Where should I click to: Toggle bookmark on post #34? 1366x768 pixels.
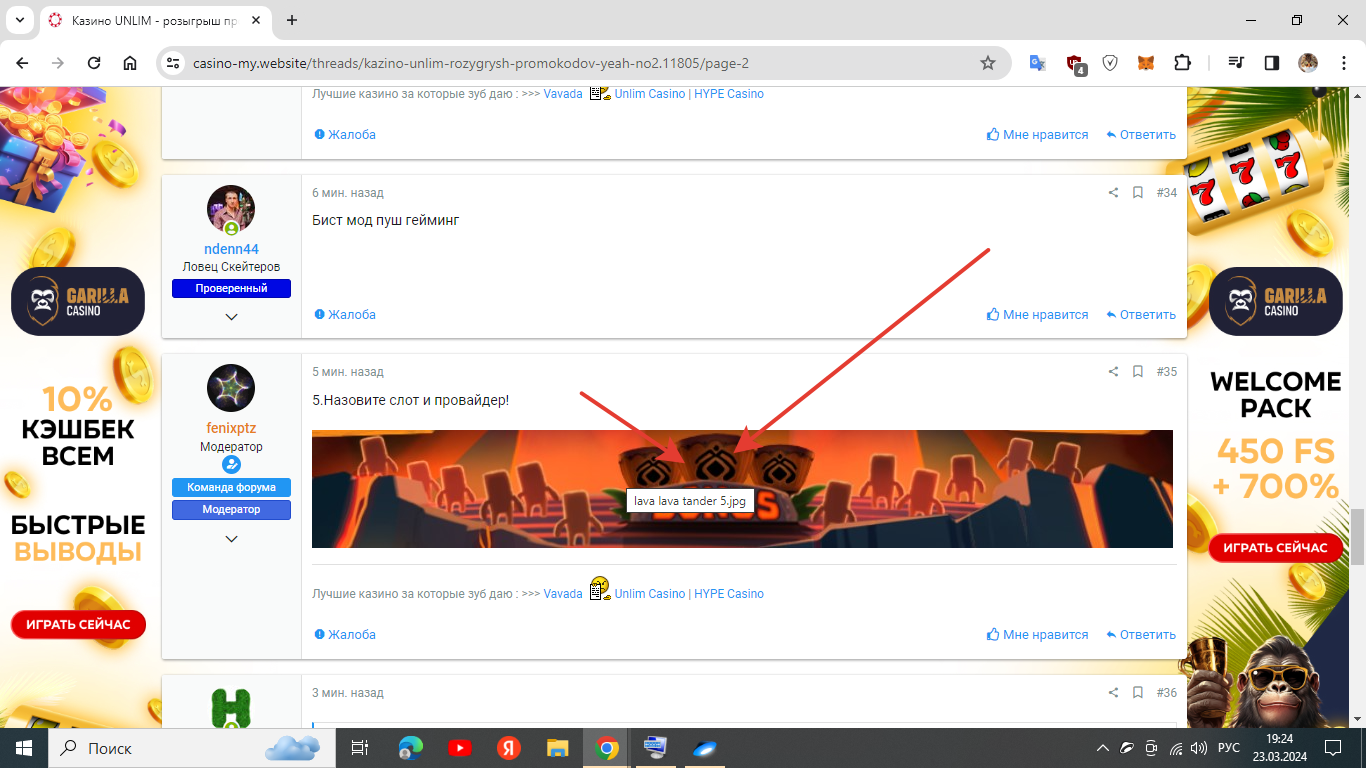pyautogui.click(x=1138, y=193)
